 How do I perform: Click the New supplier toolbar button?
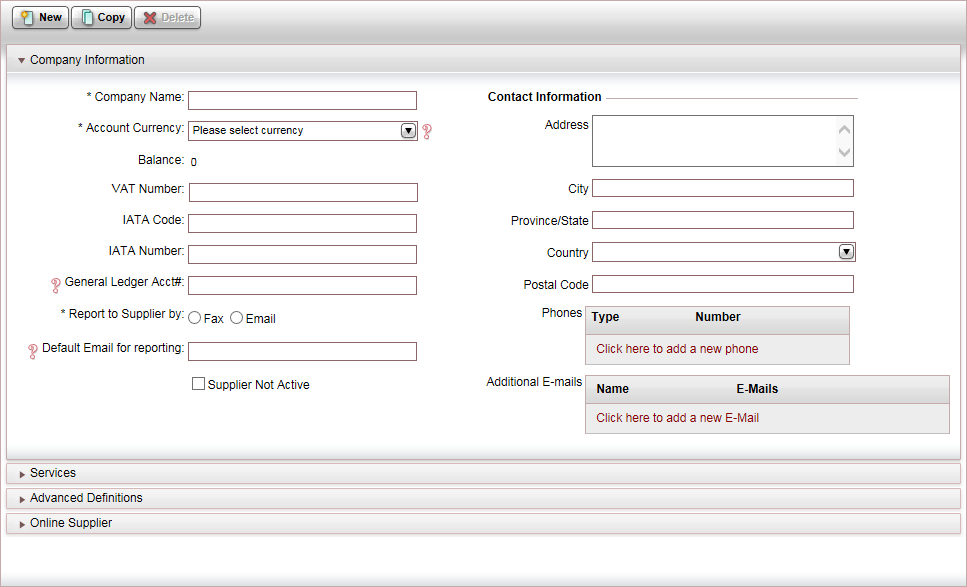click(x=41, y=17)
